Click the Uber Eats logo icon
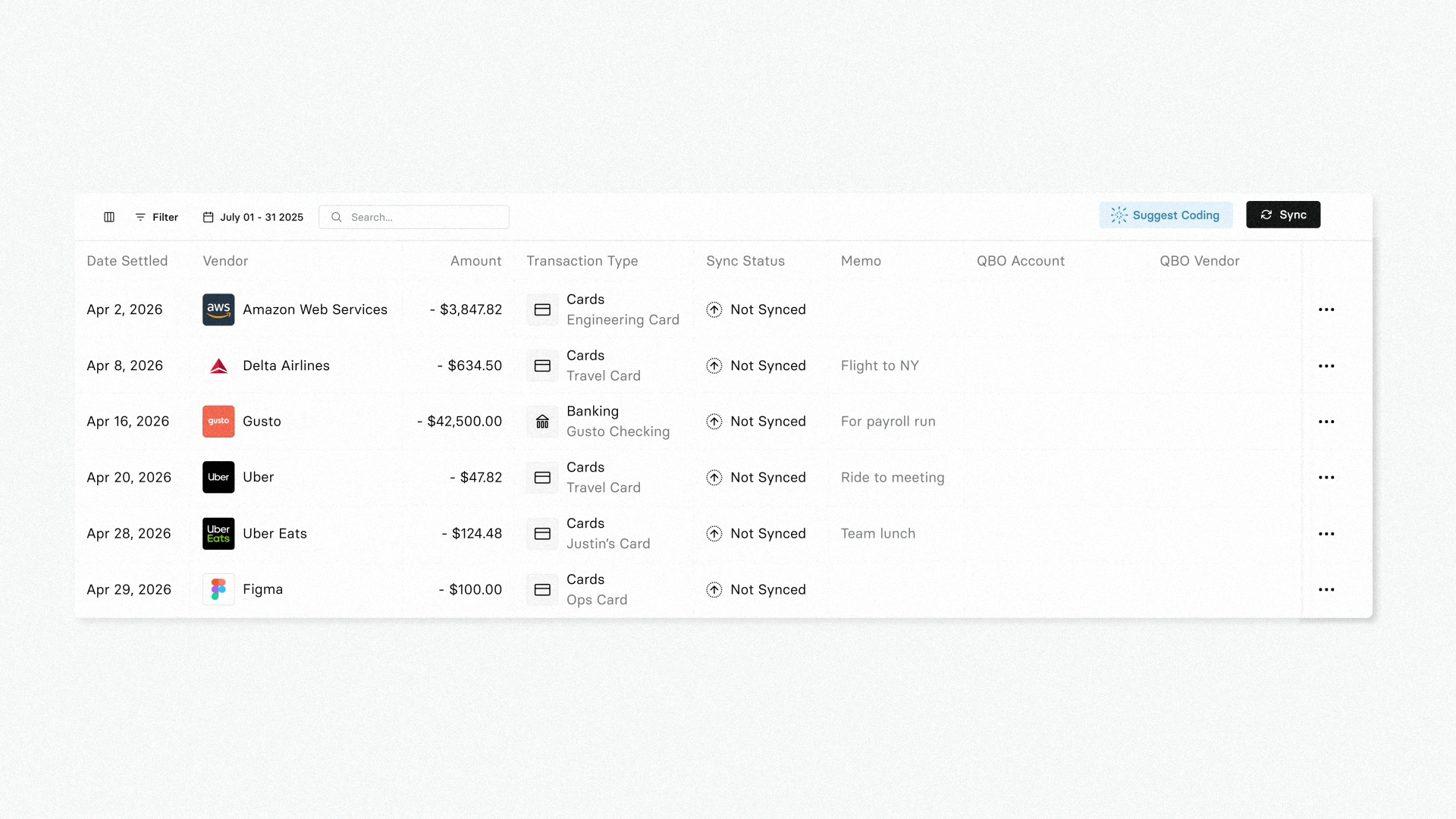 [x=218, y=533]
